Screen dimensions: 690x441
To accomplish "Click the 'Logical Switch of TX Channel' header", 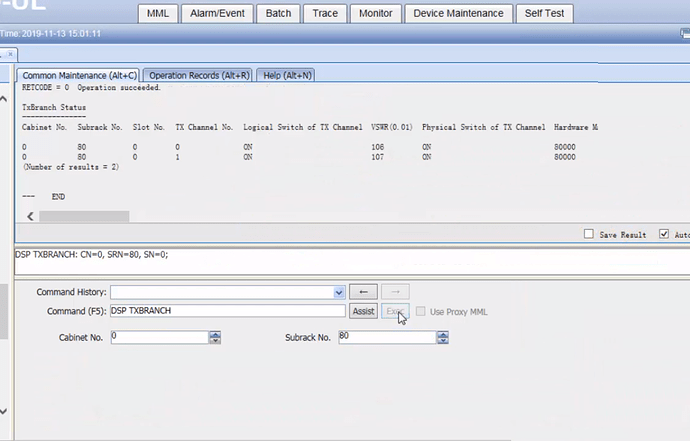I will click(x=303, y=127).
